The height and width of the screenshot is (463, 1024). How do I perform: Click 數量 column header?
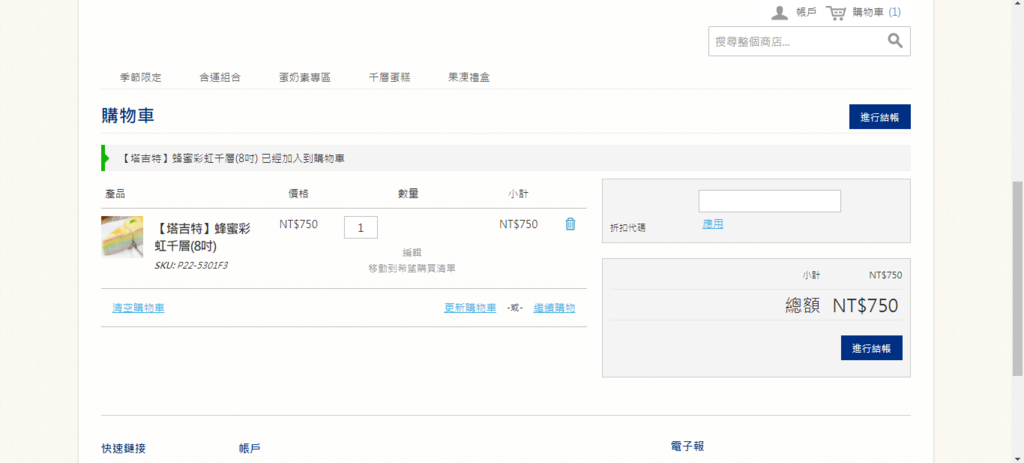(x=408, y=194)
